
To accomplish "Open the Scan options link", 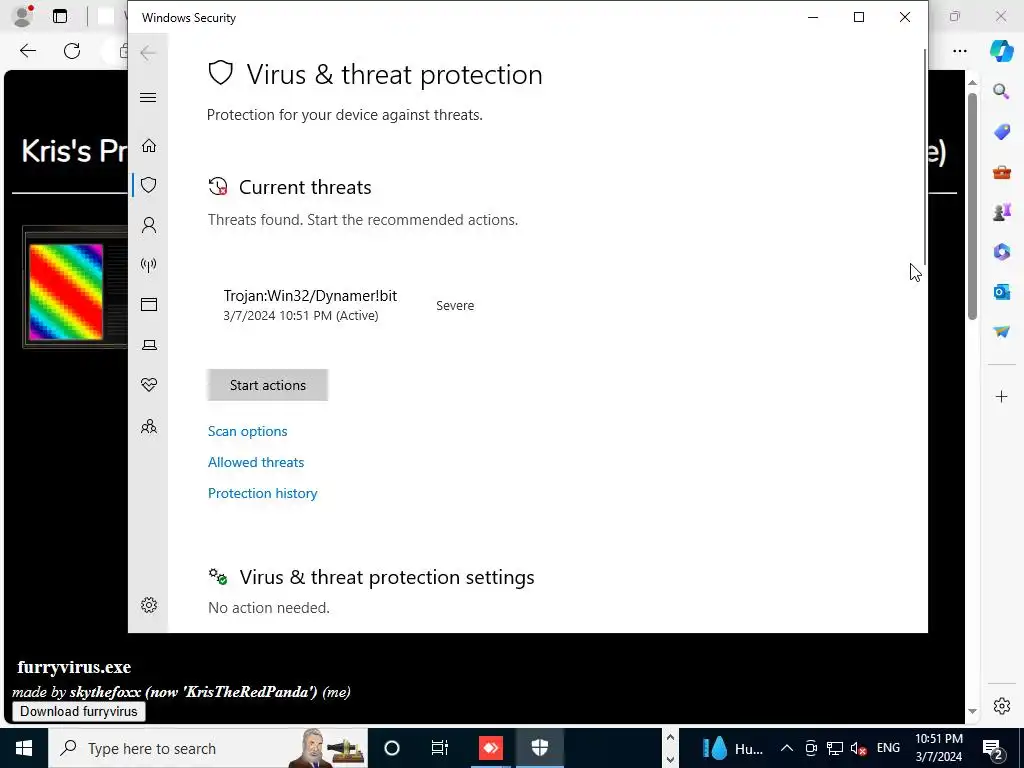I will pyautogui.click(x=248, y=431).
